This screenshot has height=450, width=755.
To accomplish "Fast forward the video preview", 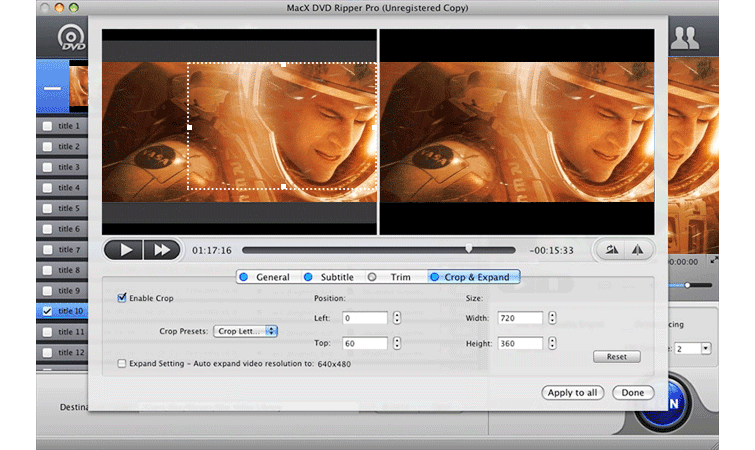I will pyautogui.click(x=162, y=250).
